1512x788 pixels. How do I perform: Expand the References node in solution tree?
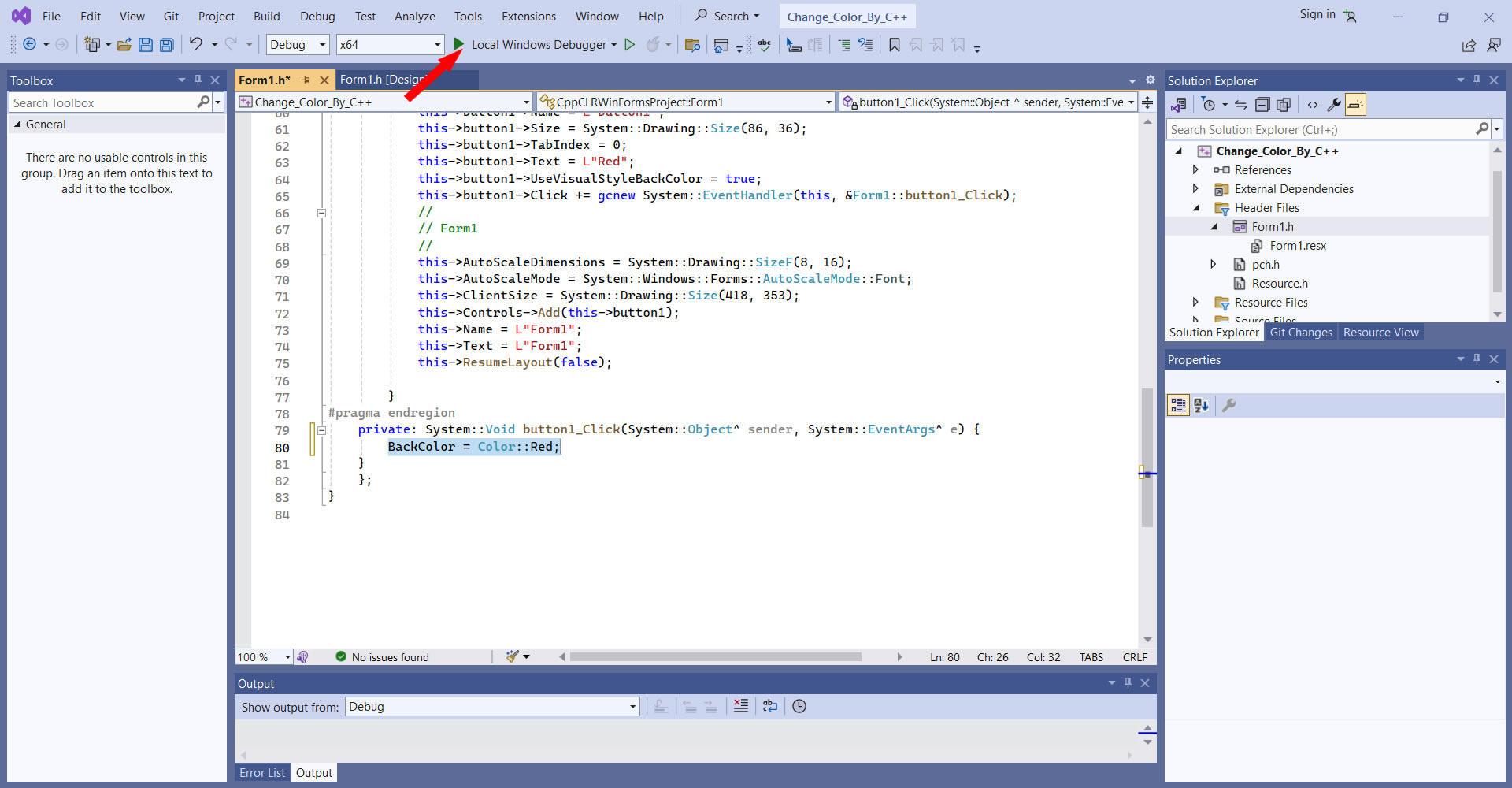pyautogui.click(x=1195, y=170)
